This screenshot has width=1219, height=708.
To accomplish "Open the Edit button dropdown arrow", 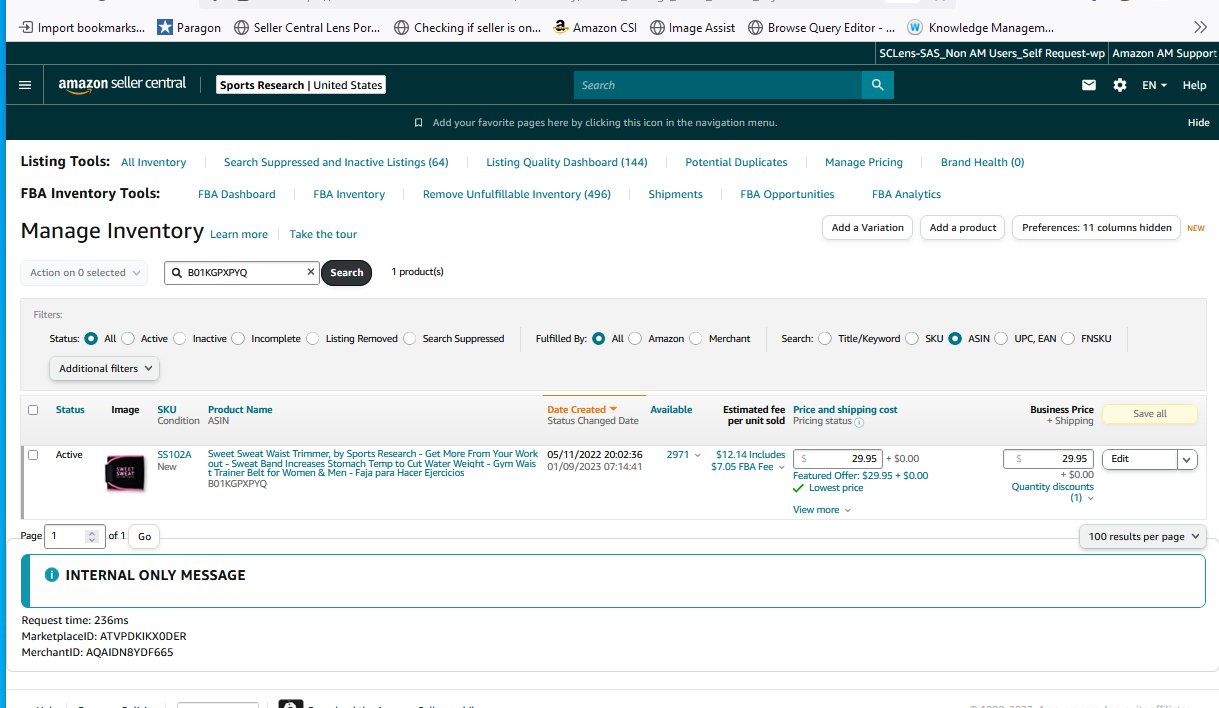I will 1187,459.
